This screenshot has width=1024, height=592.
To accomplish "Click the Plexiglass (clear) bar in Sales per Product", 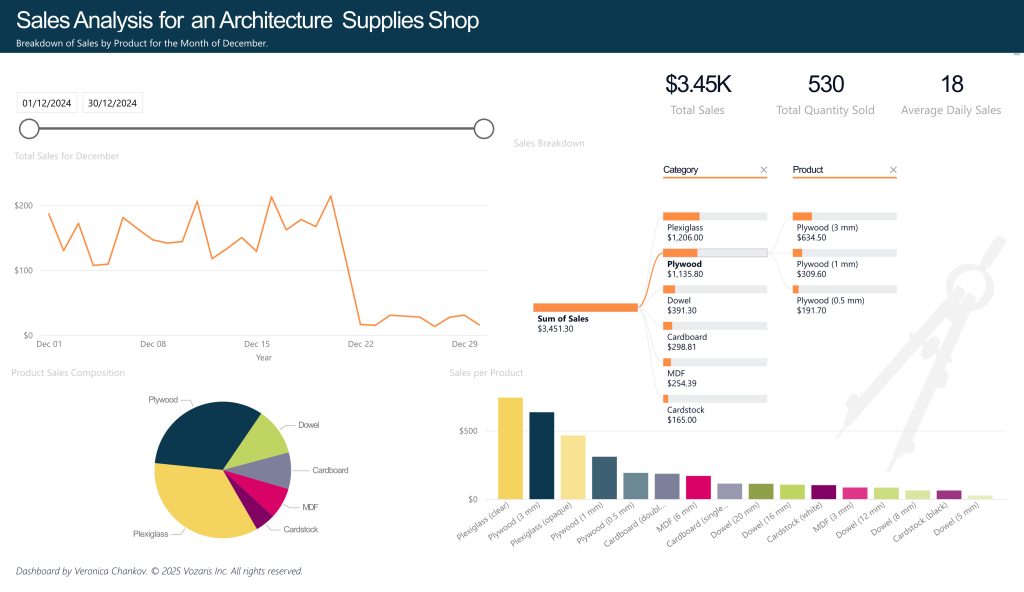I will tap(510, 448).
